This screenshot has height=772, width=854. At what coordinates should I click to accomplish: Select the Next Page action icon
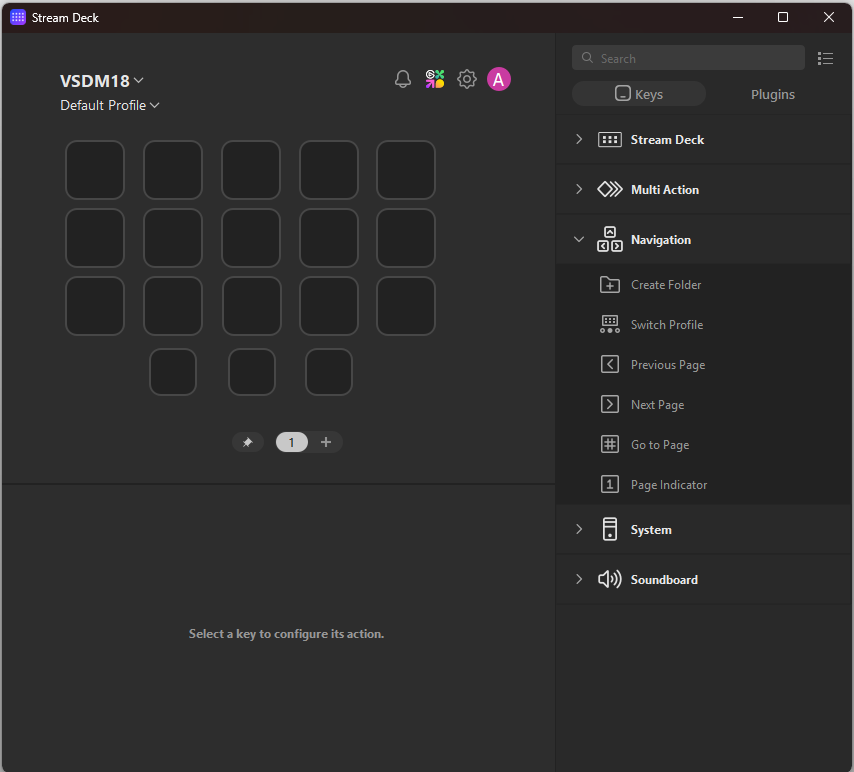pyautogui.click(x=609, y=405)
